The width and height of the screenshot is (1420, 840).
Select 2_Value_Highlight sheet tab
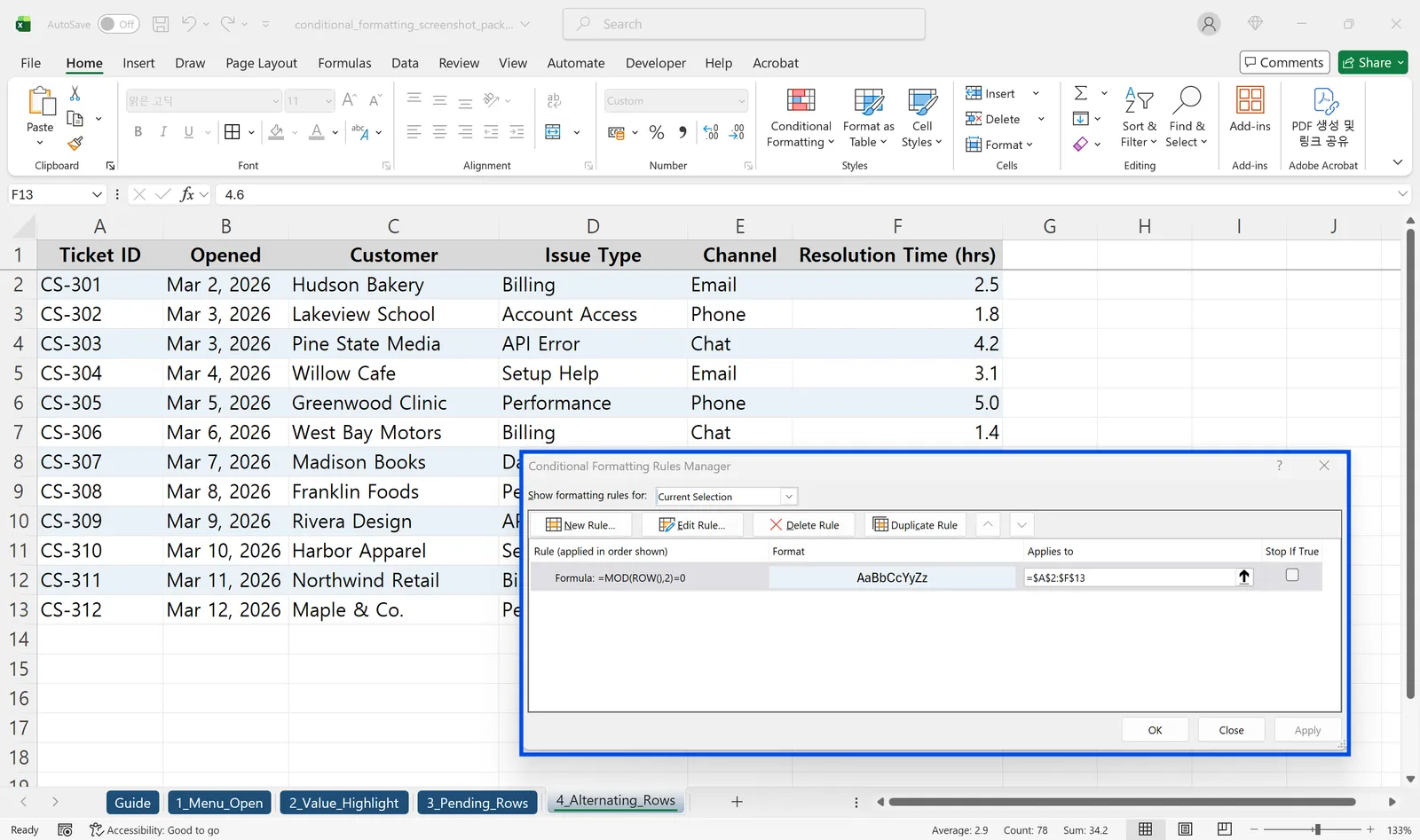[x=343, y=803]
